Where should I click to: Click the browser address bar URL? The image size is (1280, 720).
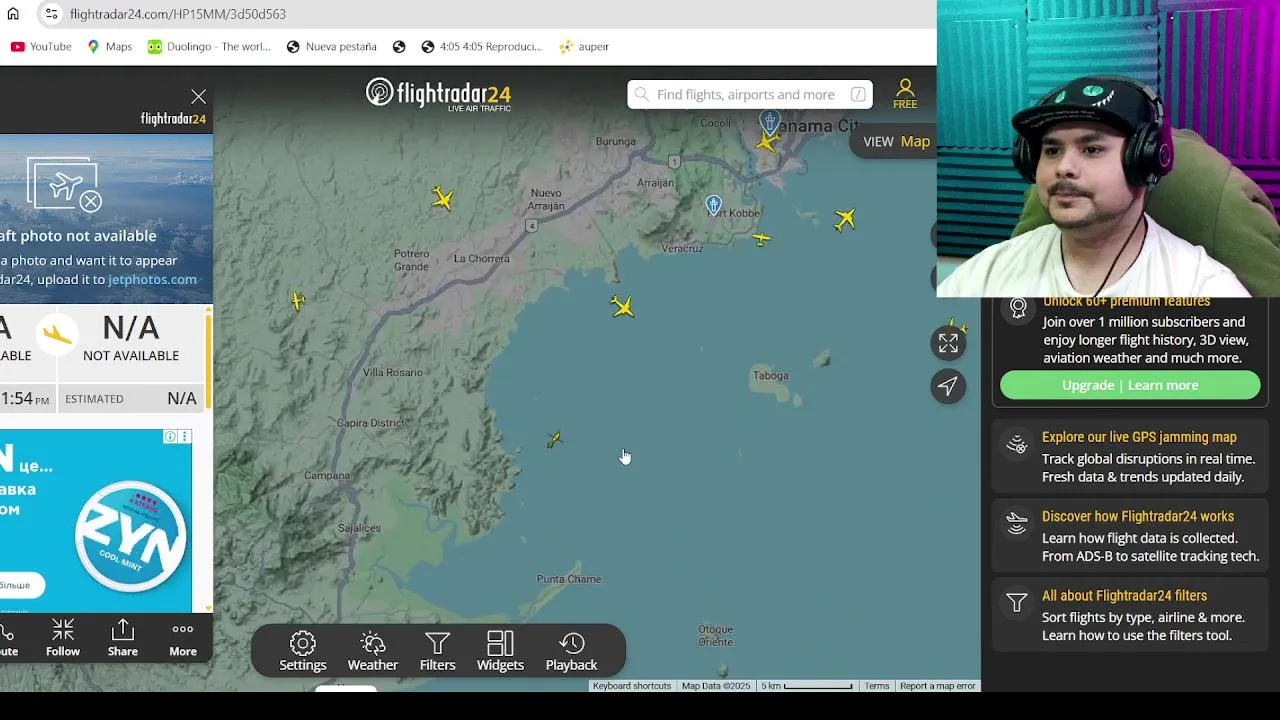pos(178,14)
